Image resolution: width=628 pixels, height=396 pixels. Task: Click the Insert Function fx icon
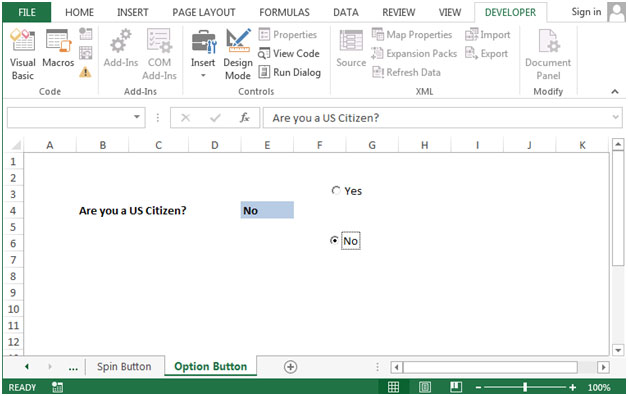(x=244, y=118)
